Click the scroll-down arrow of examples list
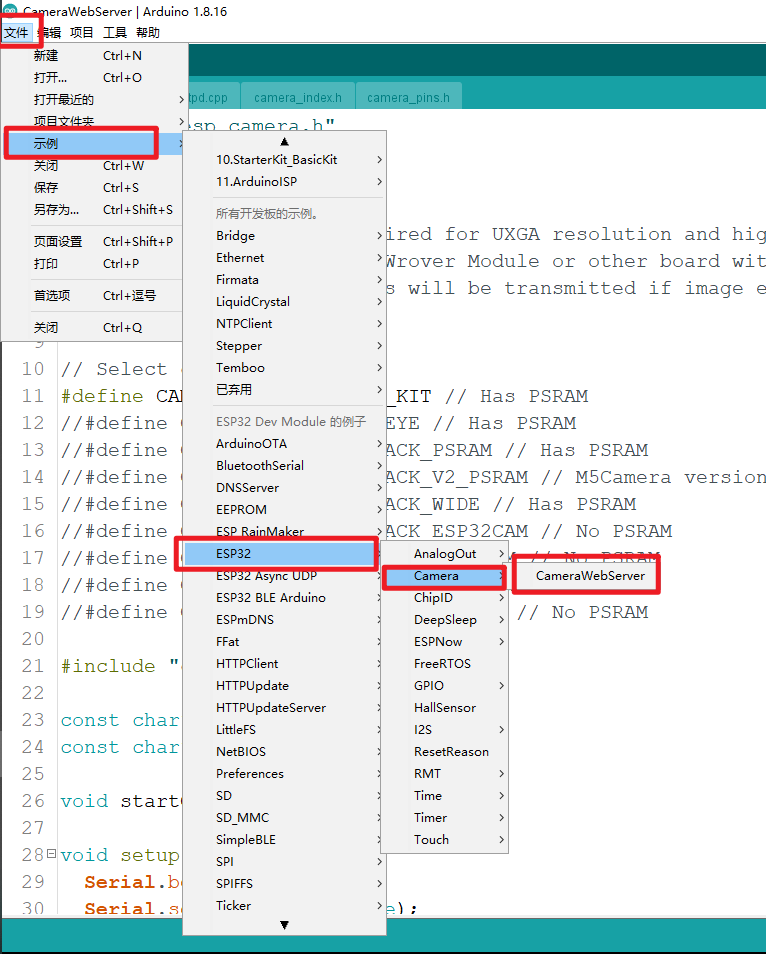Image resolution: width=766 pixels, height=954 pixels. point(284,925)
